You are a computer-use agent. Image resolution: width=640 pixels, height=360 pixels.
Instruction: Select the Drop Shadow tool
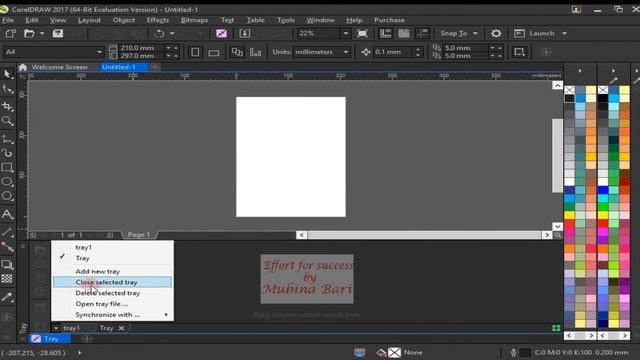point(7,264)
